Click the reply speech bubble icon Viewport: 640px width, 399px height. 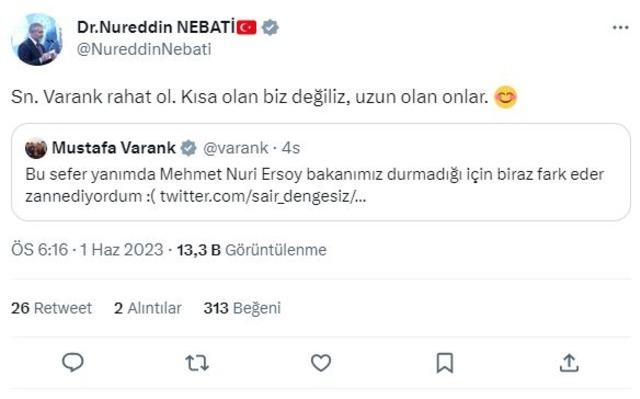(x=73, y=362)
